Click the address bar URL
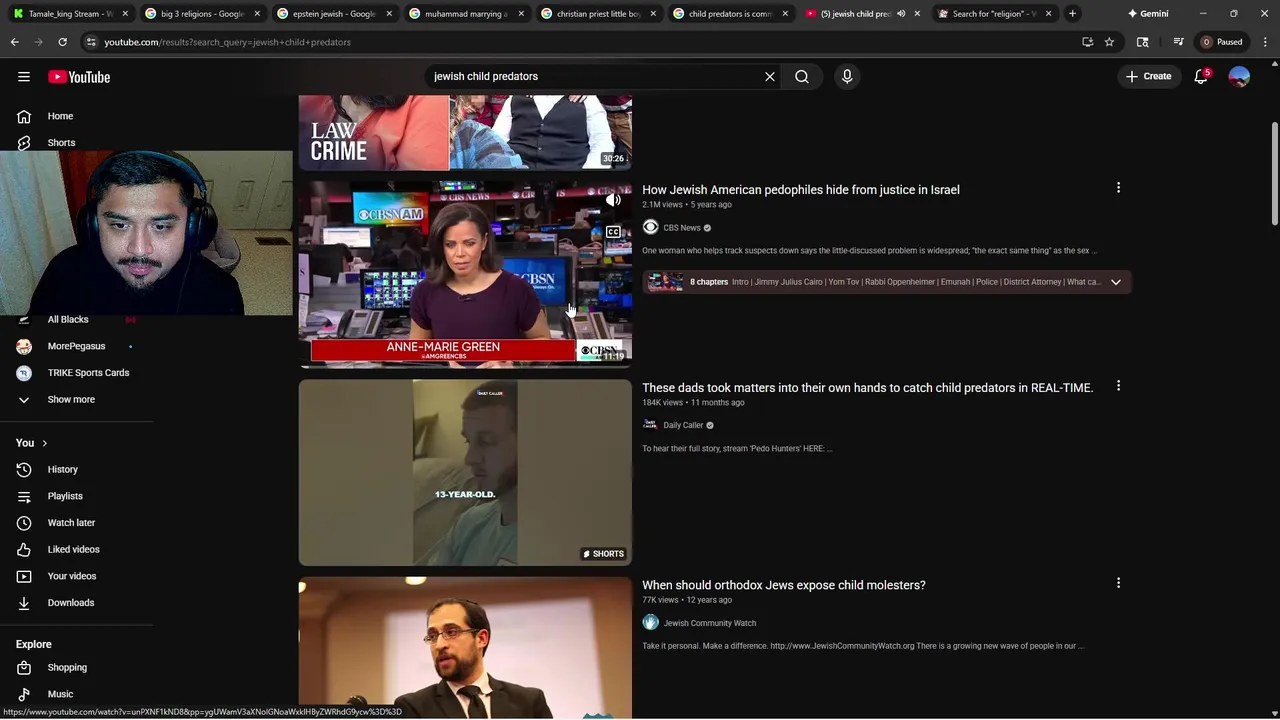Image resolution: width=1280 pixels, height=720 pixels. point(227,42)
